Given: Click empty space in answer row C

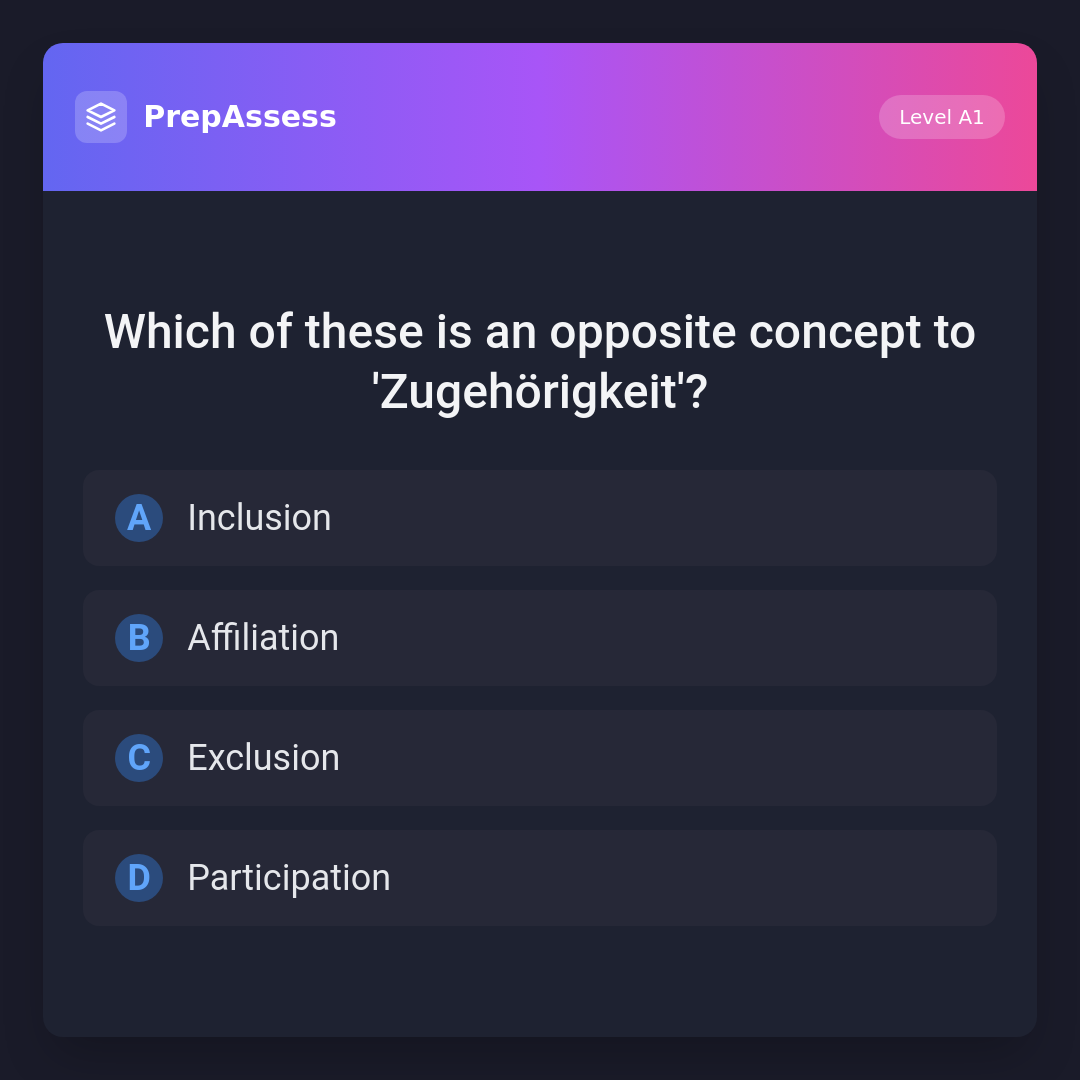Looking at the screenshot, I should 700,758.
